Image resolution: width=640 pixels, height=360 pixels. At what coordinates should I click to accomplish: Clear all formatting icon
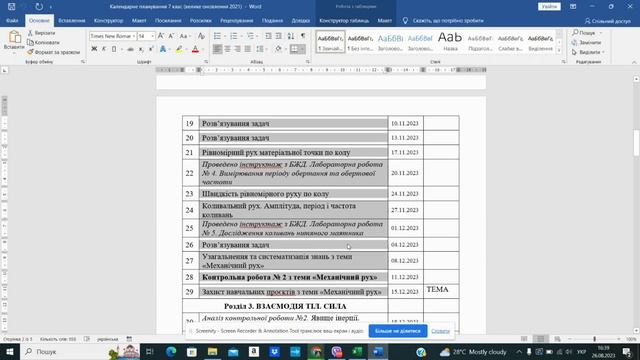point(201,36)
